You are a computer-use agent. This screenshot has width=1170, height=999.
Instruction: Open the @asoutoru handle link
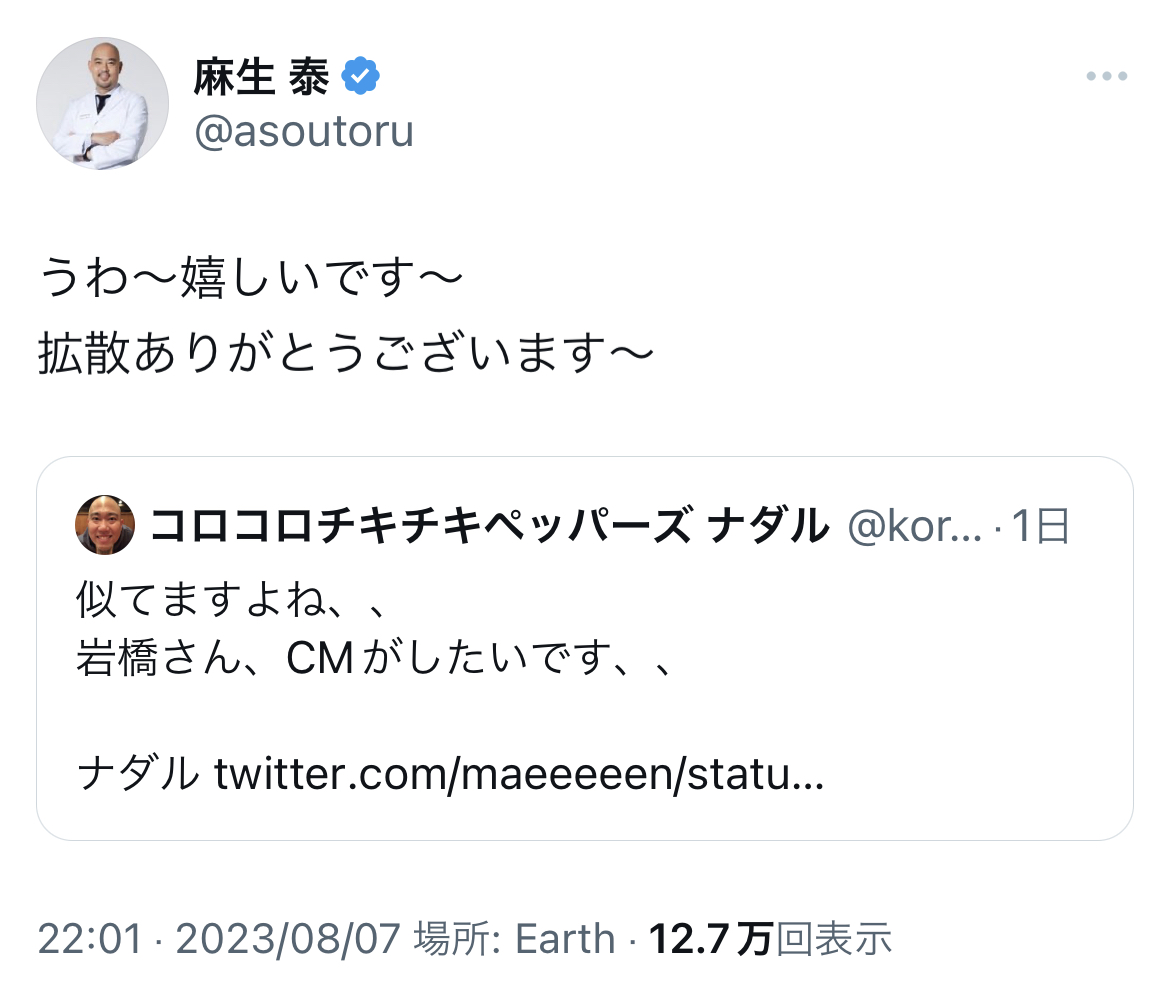304,131
